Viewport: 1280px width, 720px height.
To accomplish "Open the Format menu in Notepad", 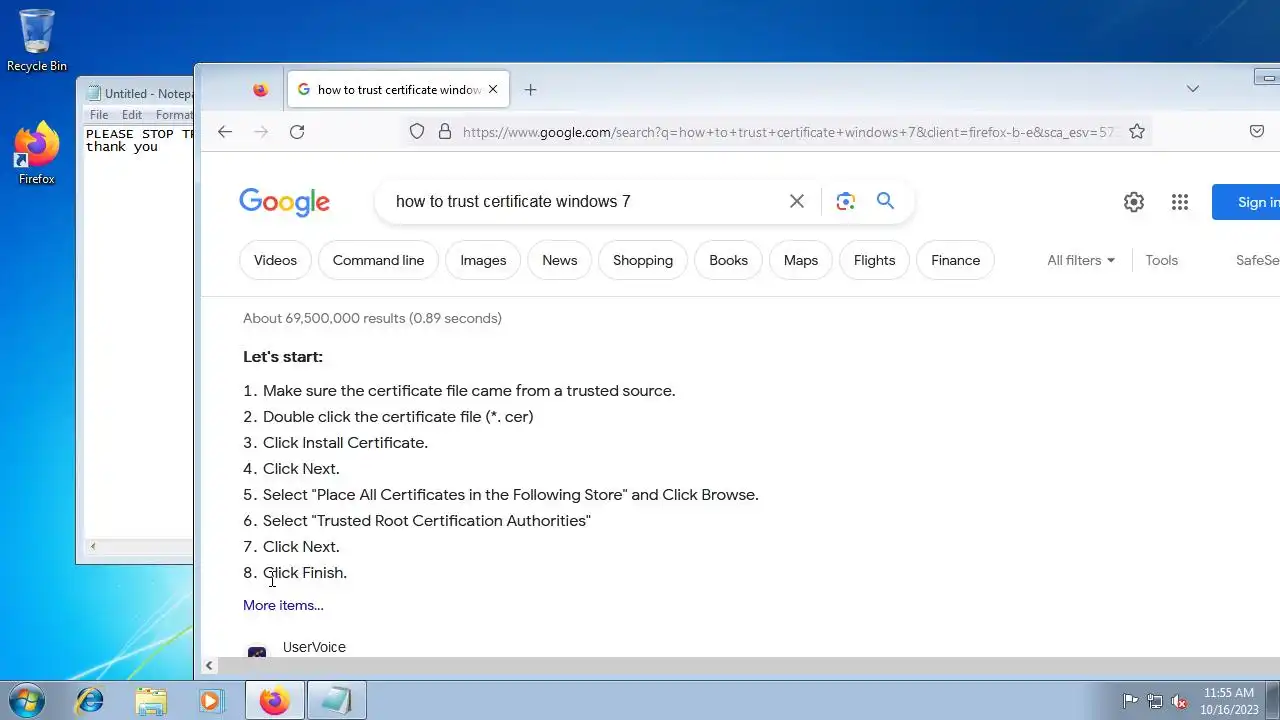I will click(173, 115).
